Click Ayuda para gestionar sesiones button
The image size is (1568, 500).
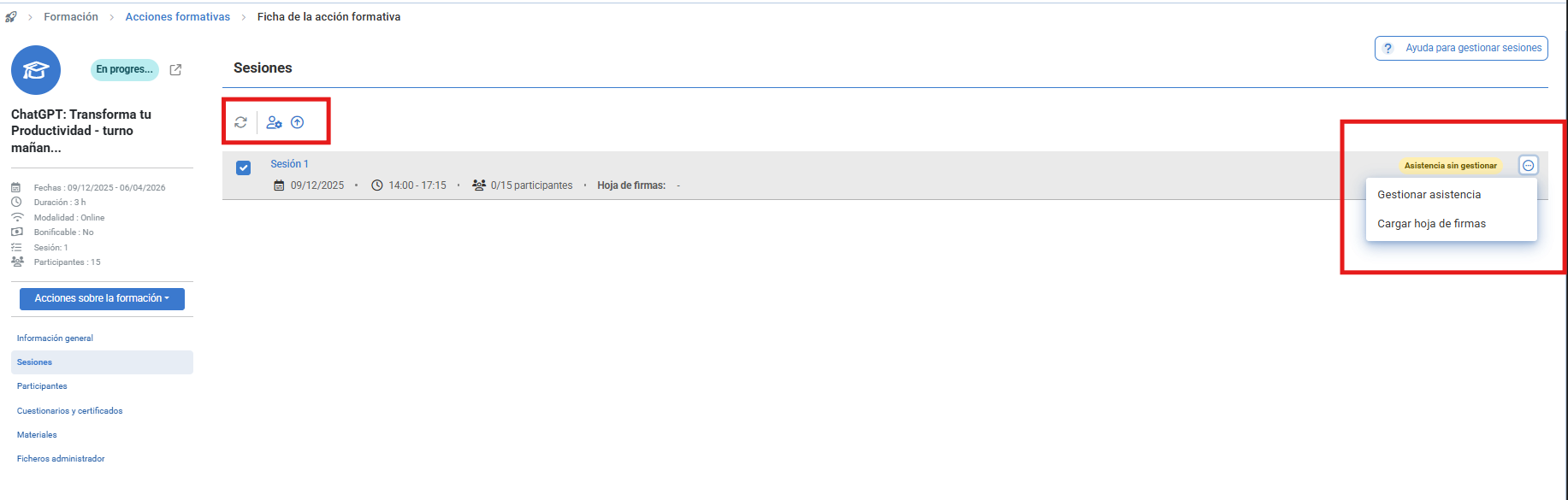1461,48
